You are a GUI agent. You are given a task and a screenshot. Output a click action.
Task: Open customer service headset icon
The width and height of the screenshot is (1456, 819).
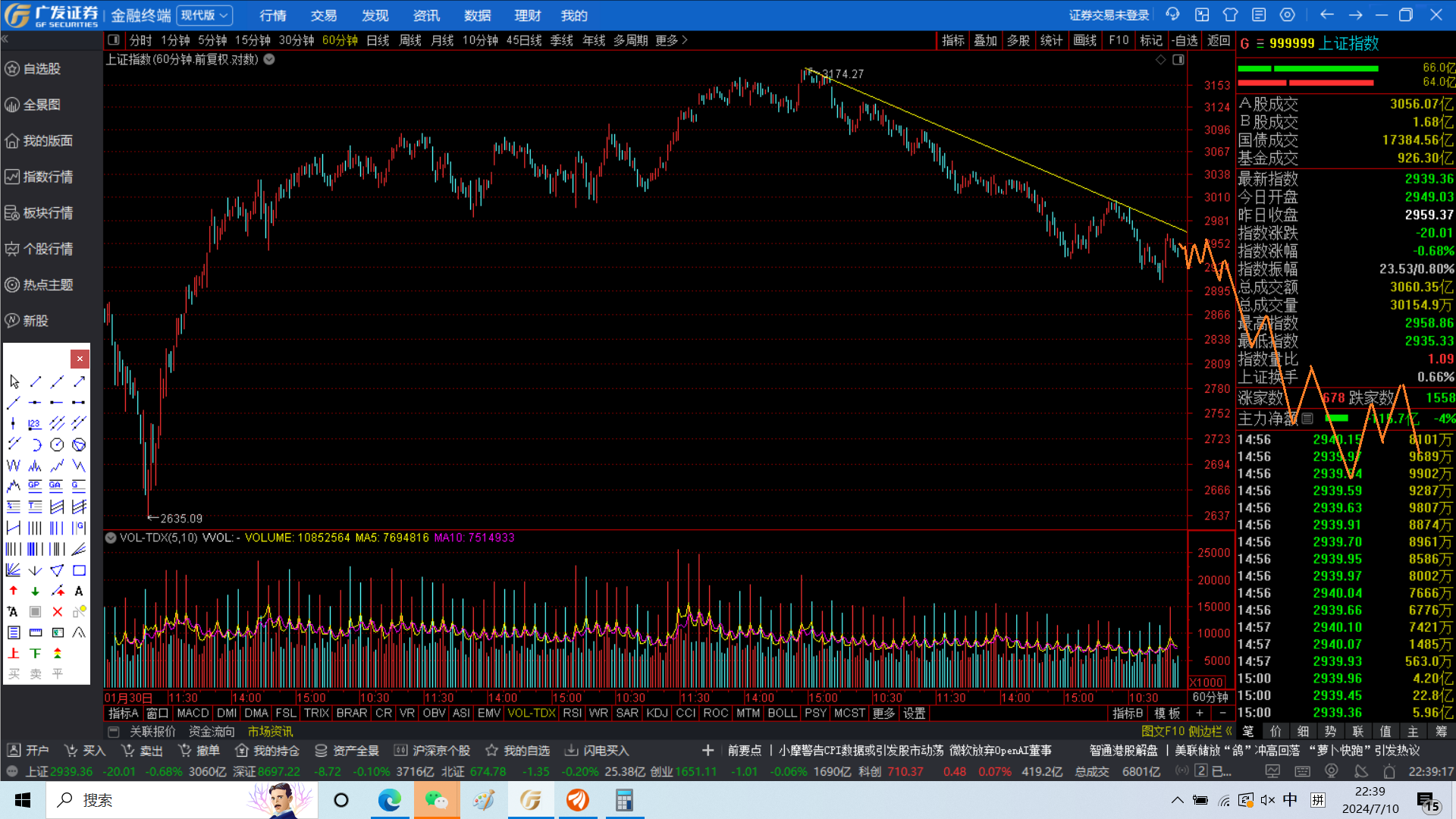1173,14
